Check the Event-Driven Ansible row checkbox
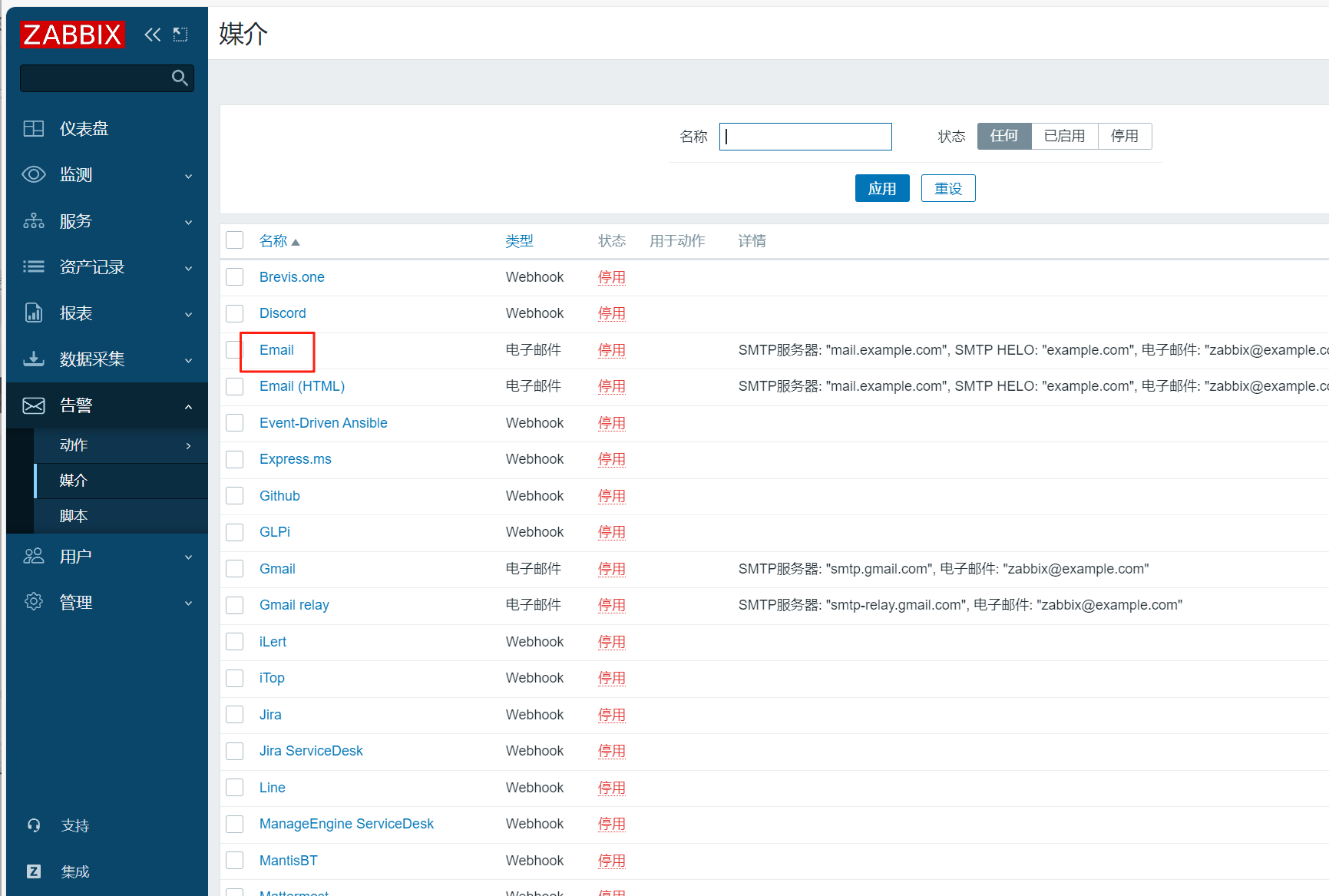The height and width of the screenshot is (896, 1329). click(x=235, y=422)
